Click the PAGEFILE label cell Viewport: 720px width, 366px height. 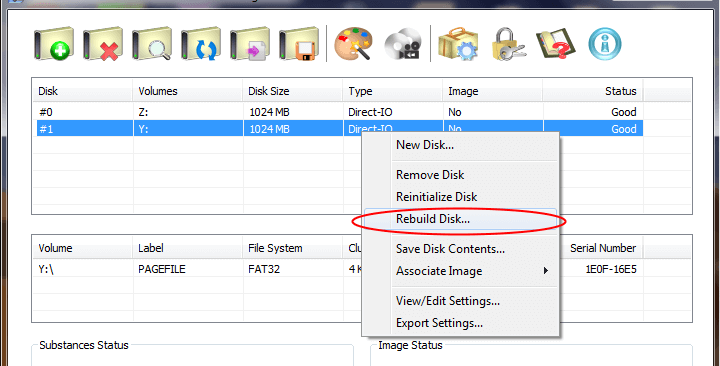pyautogui.click(x=162, y=269)
